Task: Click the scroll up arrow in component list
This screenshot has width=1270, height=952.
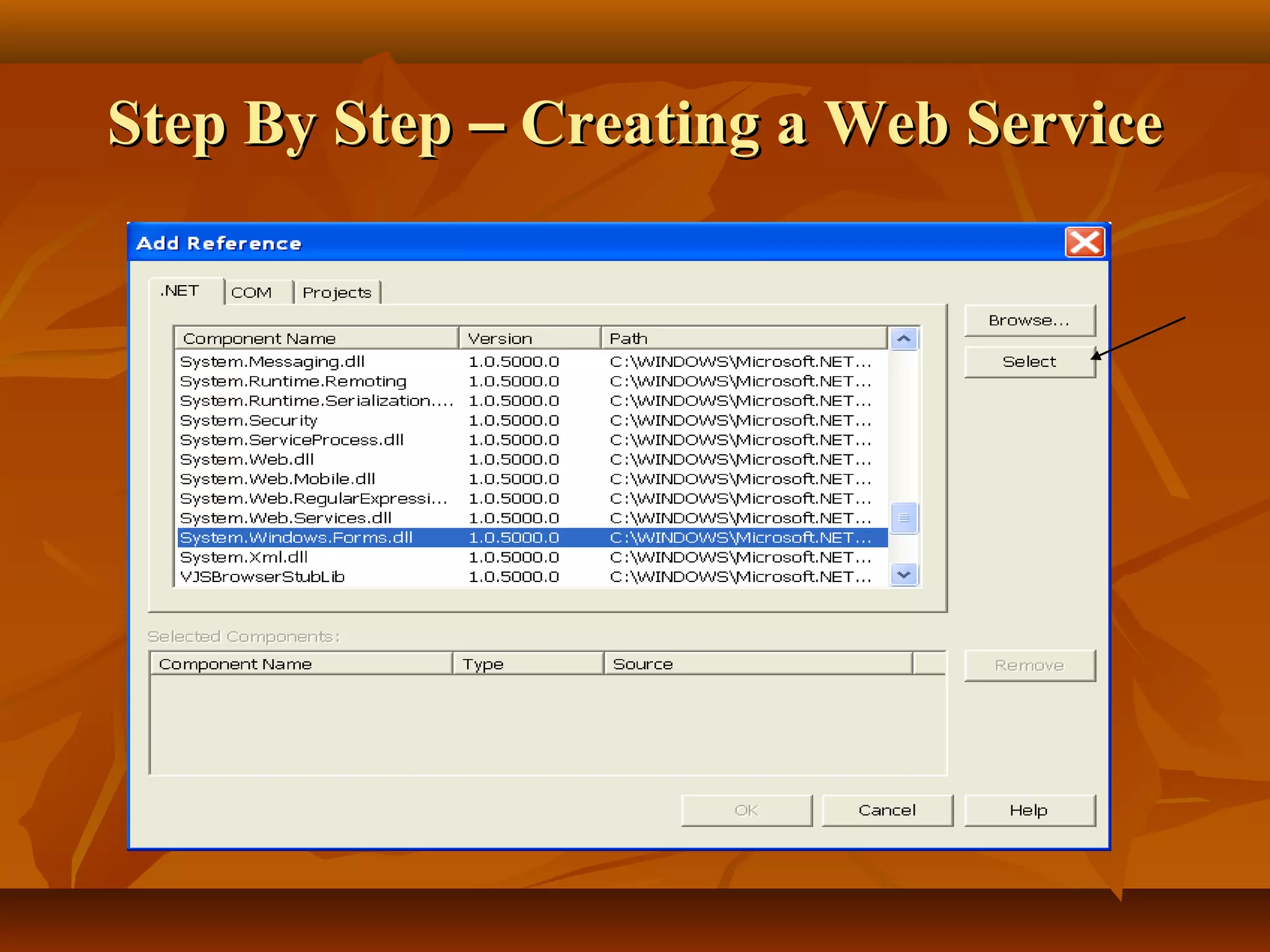Action: pos(904,338)
